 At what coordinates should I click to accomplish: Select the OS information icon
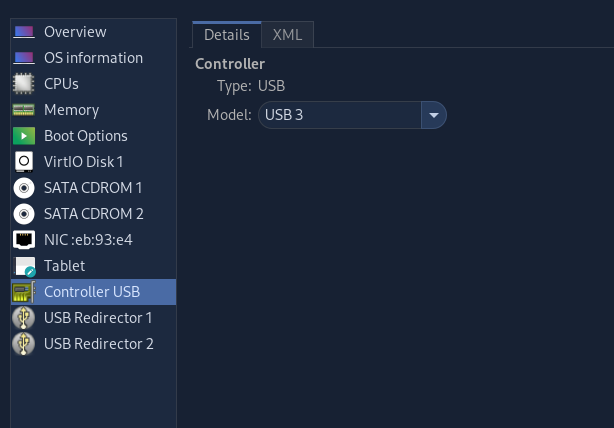click(x=24, y=58)
